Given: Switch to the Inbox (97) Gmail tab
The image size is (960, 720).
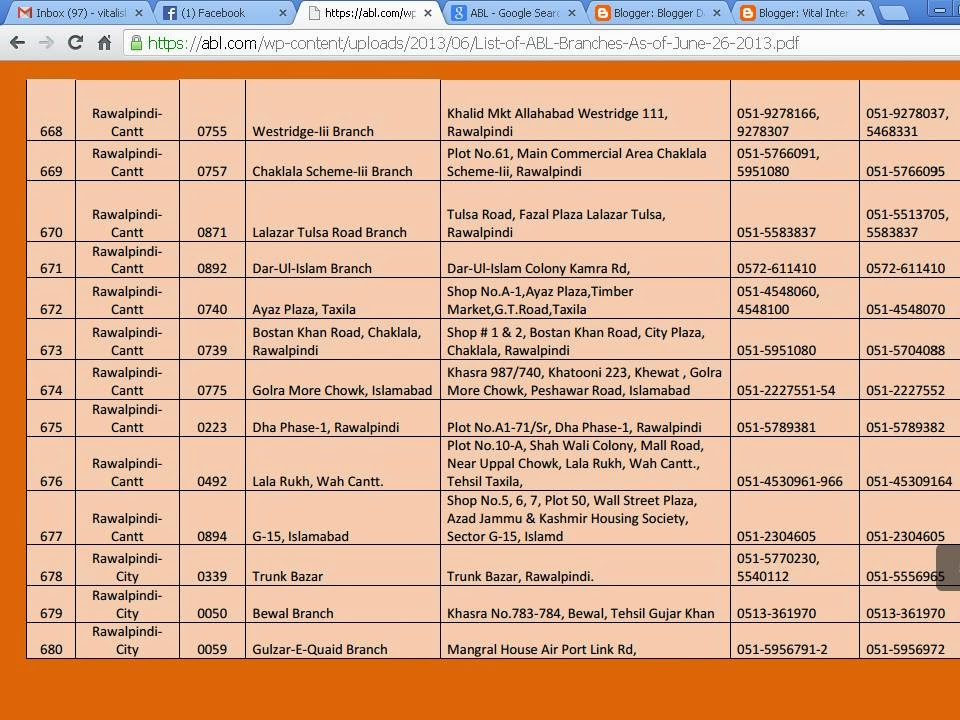Looking at the screenshot, I should pyautogui.click(x=80, y=13).
